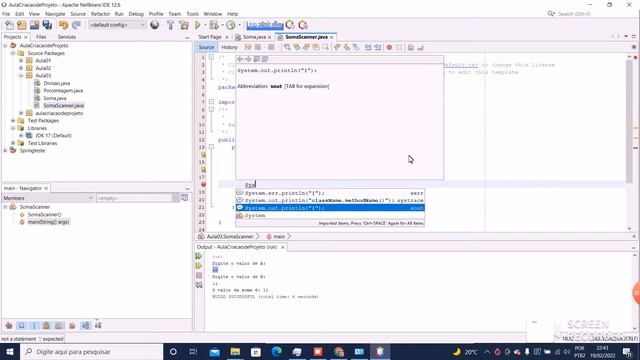Open the Navigate menu
Viewport: 640px width, 360px height.
click(55, 14)
